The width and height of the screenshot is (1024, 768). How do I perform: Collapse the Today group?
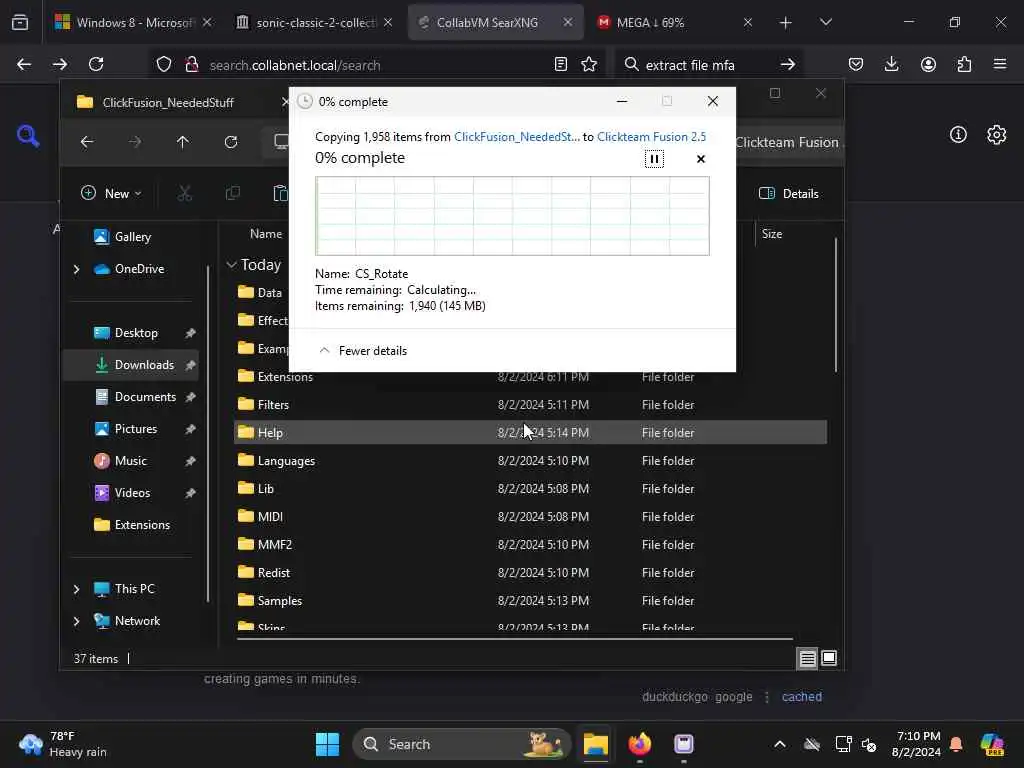click(x=231, y=264)
